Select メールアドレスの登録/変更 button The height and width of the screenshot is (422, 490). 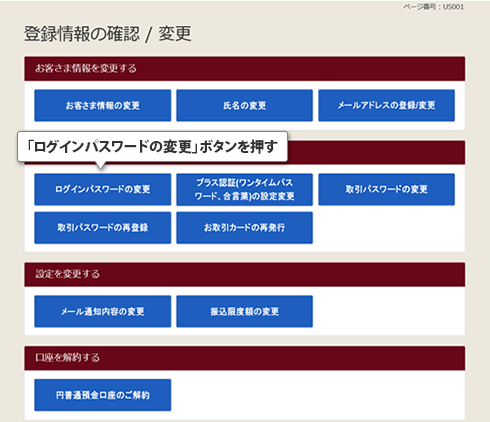click(x=386, y=105)
